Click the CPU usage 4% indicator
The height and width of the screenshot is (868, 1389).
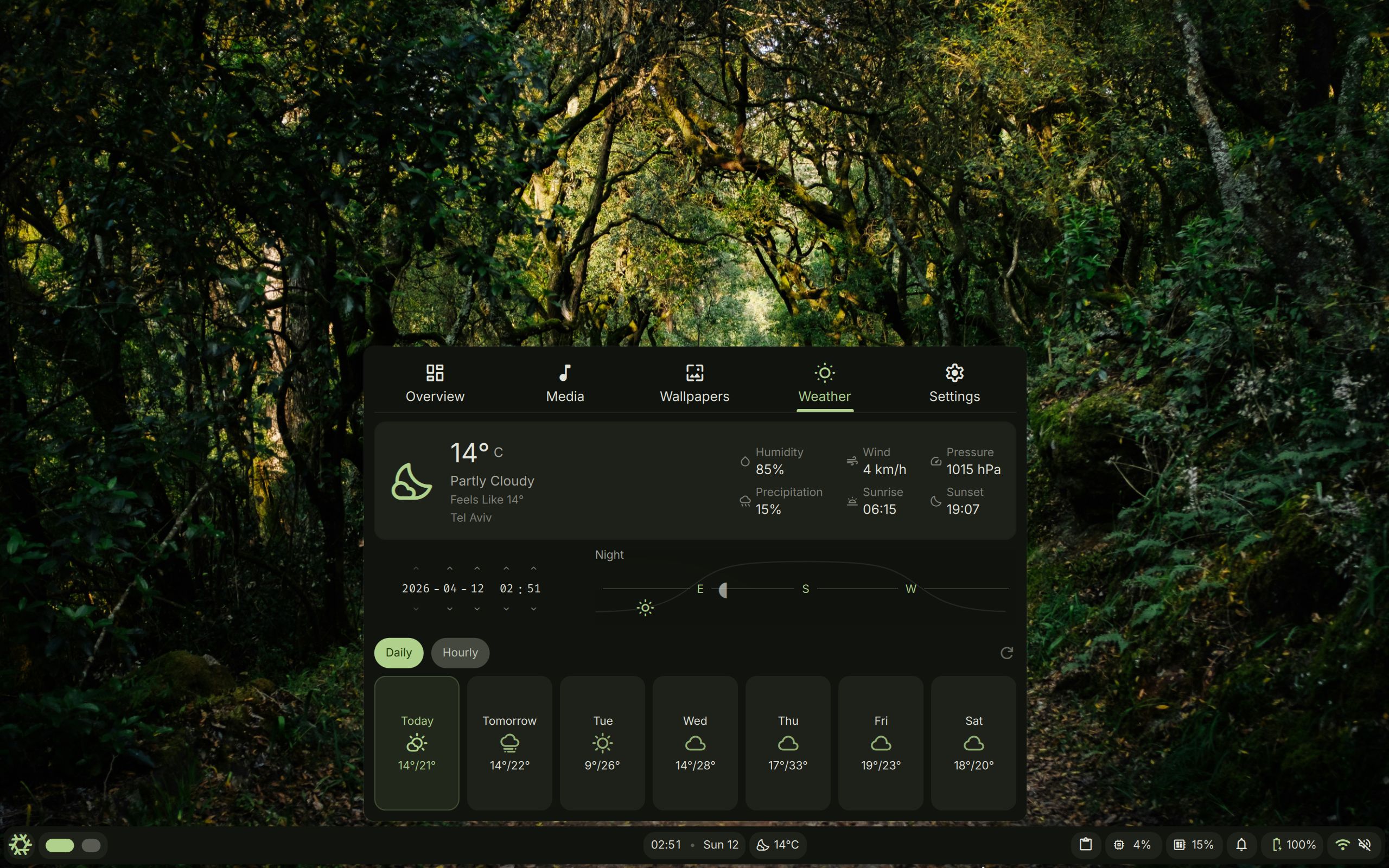coord(1132,845)
